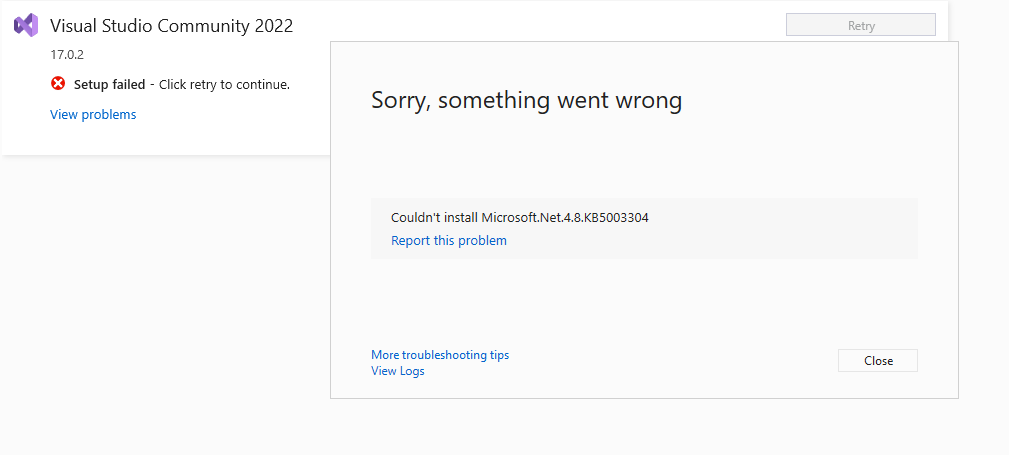This screenshot has height=455, width=1009.
Task: Open the More troubleshooting tips link
Action: (440, 355)
